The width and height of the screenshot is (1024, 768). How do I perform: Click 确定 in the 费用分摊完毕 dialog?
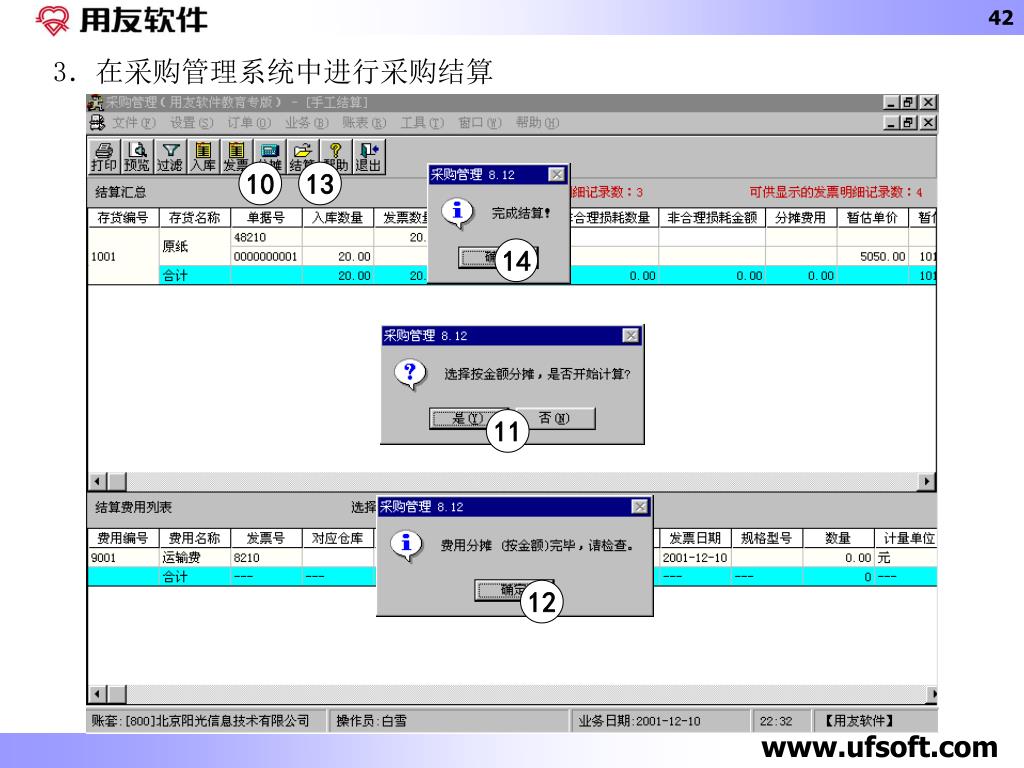click(x=514, y=590)
